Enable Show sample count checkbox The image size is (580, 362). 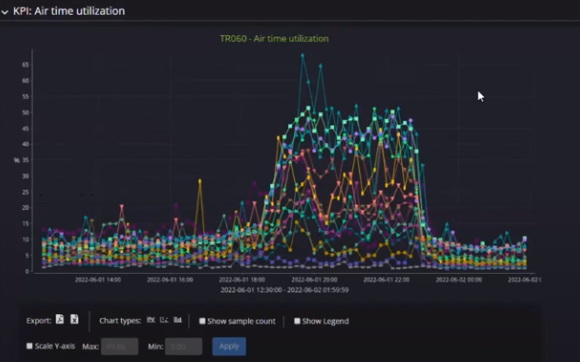pyautogui.click(x=202, y=321)
